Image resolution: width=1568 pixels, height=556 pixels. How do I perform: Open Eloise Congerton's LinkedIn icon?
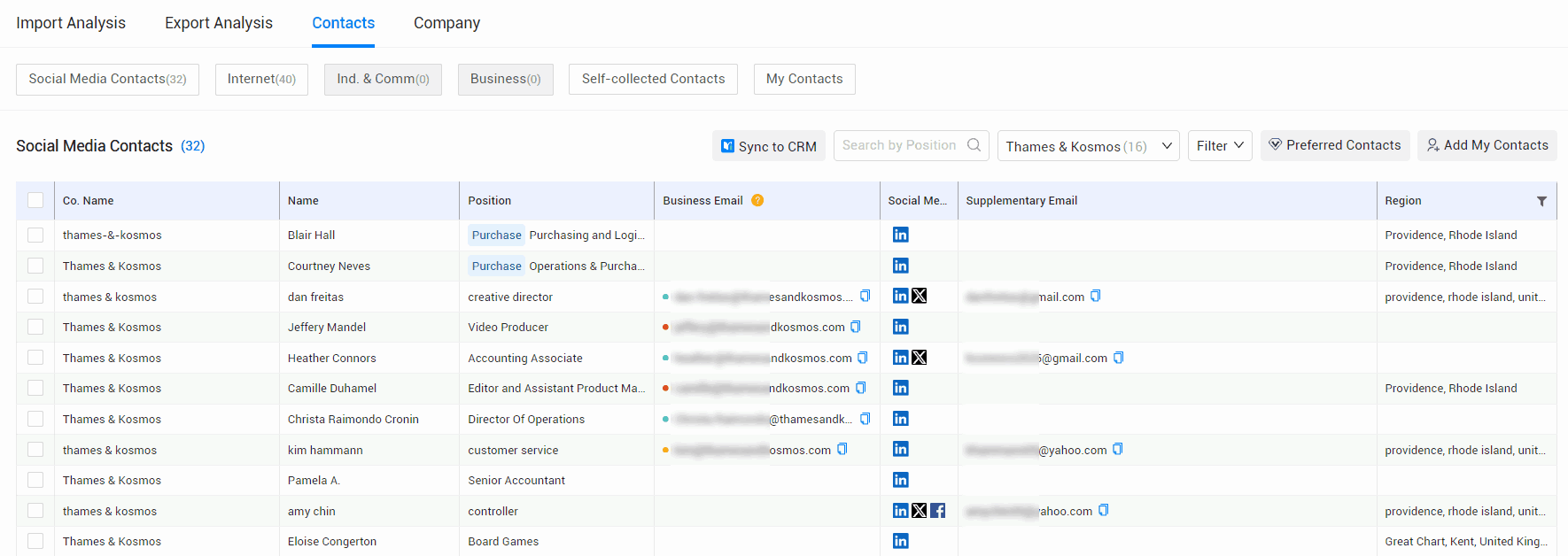(x=900, y=541)
